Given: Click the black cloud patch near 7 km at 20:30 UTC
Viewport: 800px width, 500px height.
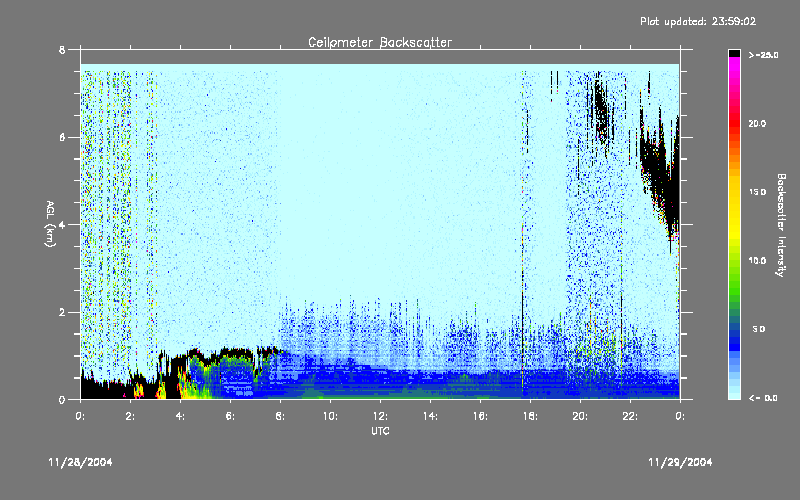Looking at the screenshot, I should 601,110.
